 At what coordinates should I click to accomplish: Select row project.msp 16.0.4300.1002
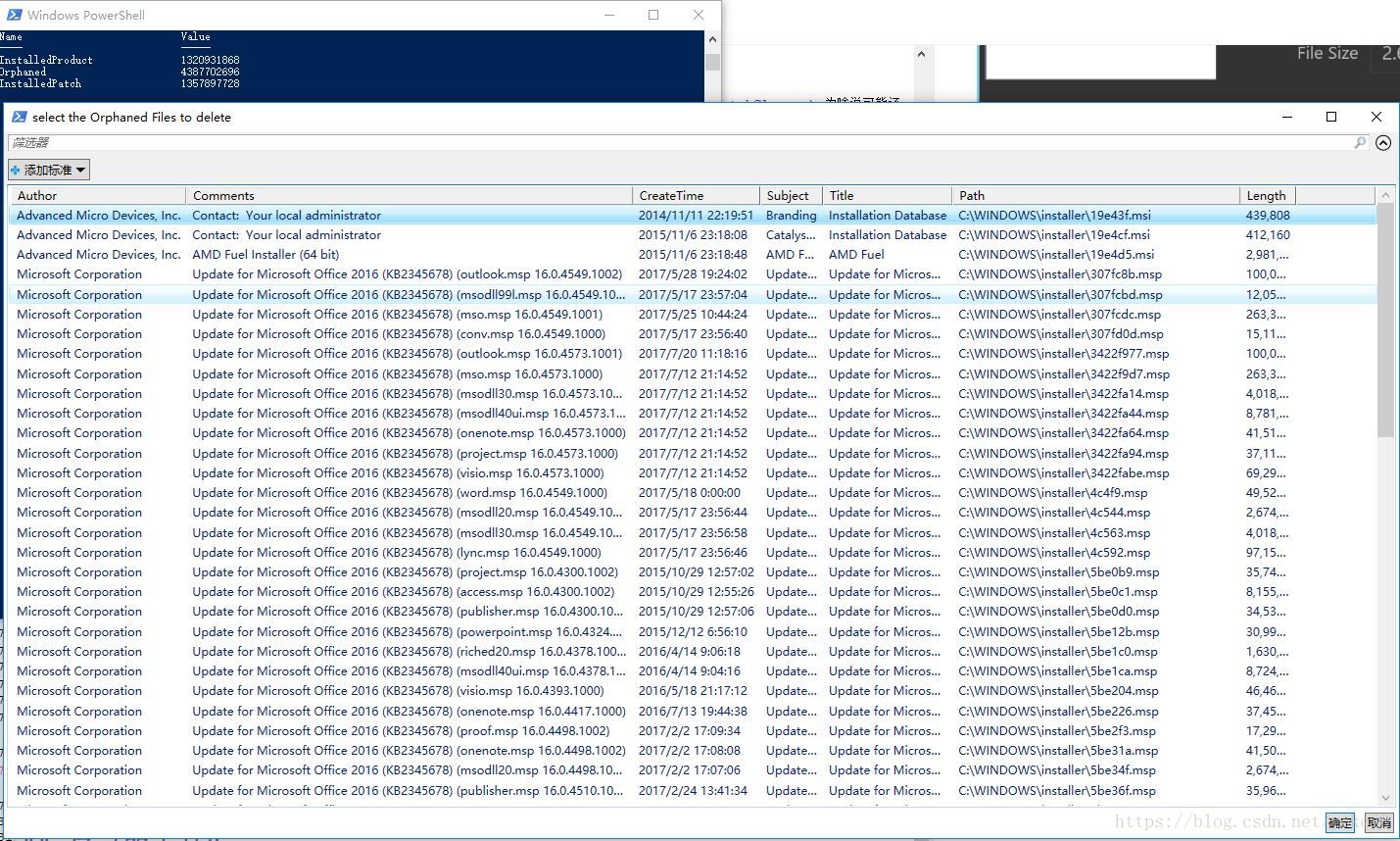[x=692, y=571]
